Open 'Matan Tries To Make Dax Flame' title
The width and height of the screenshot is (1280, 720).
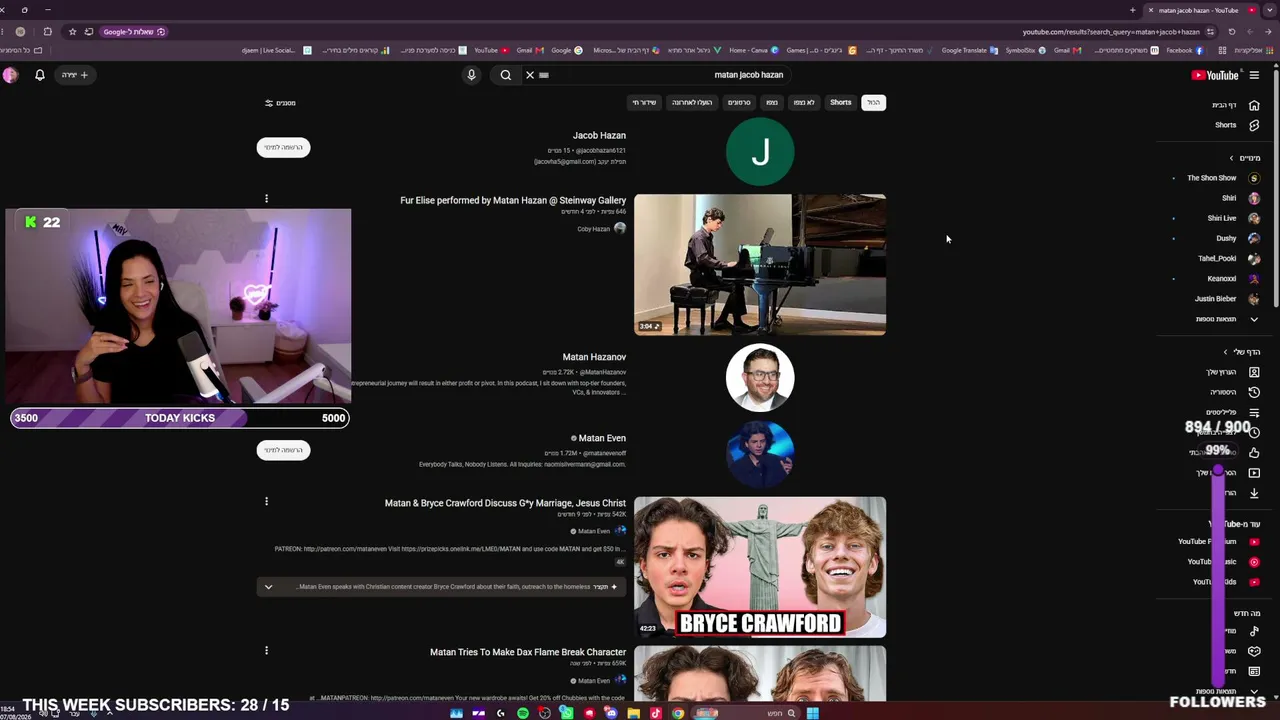tap(528, 652)
